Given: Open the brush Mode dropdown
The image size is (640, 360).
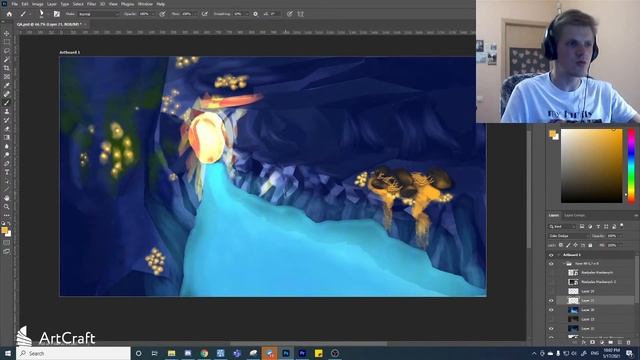Looking at the screenshot, I should [98, 14].
